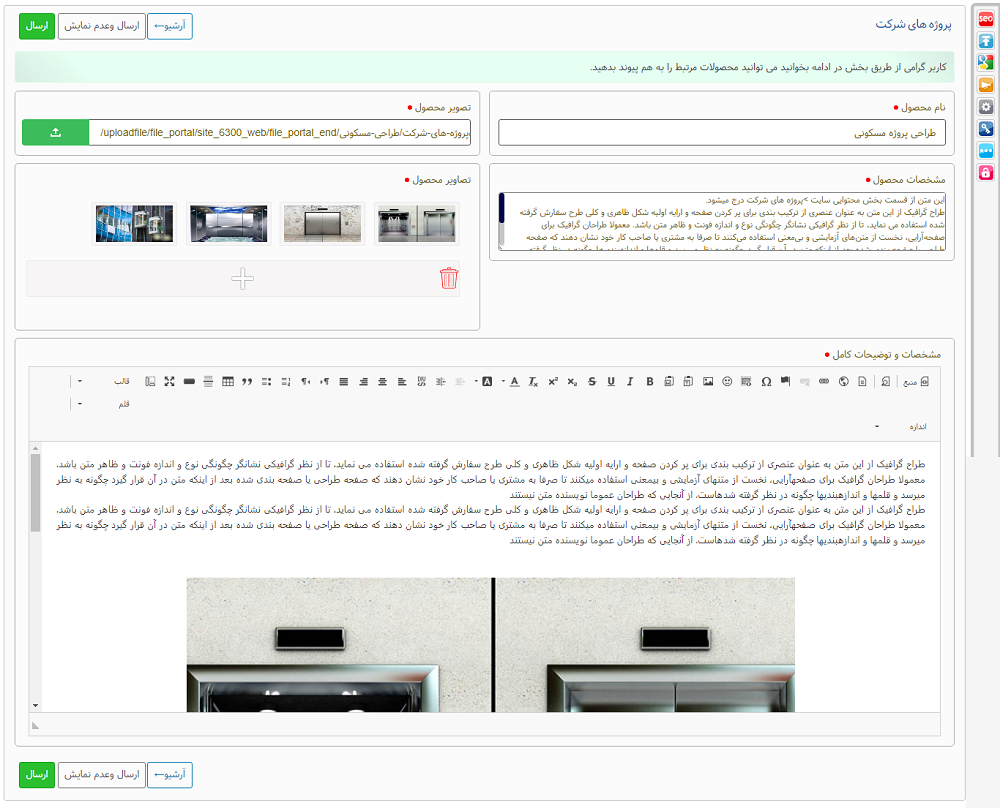Click the Google icon in sidebar

(985, 62)
